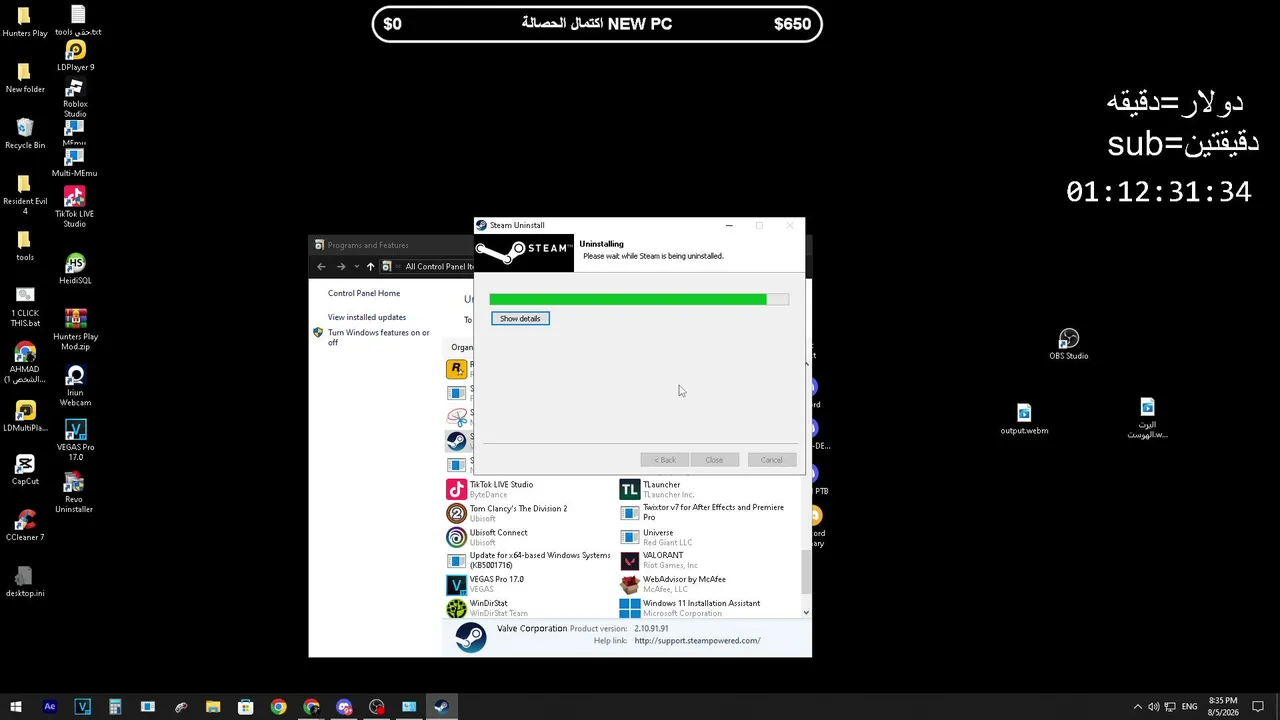Open recent locations dropdown in Control Panel
Image resolution: width=1280 pixels, height=720 pixels.
[x=356, y=266]
